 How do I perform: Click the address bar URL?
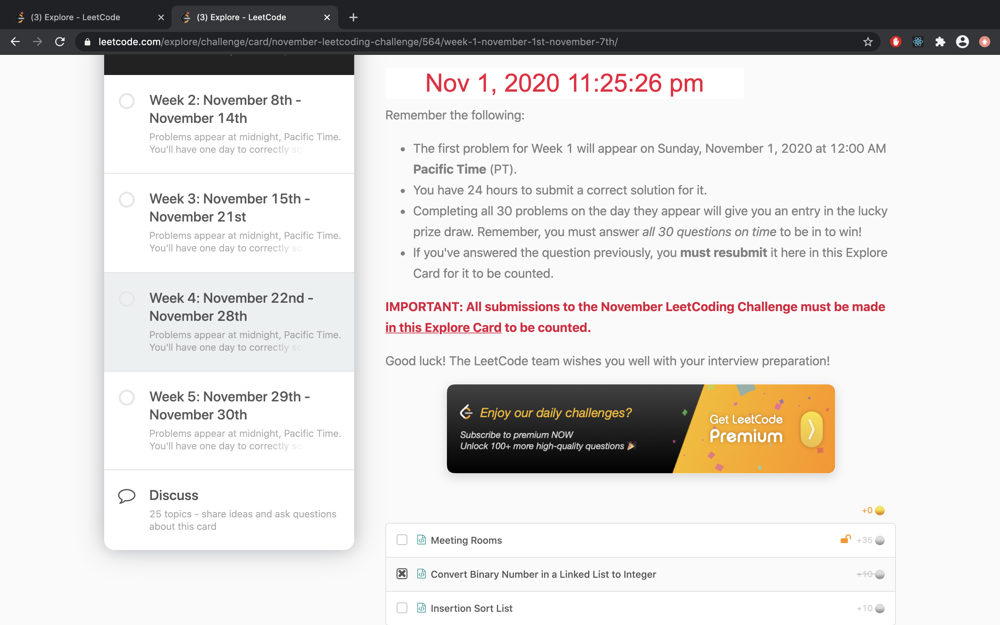pos(358,41)
